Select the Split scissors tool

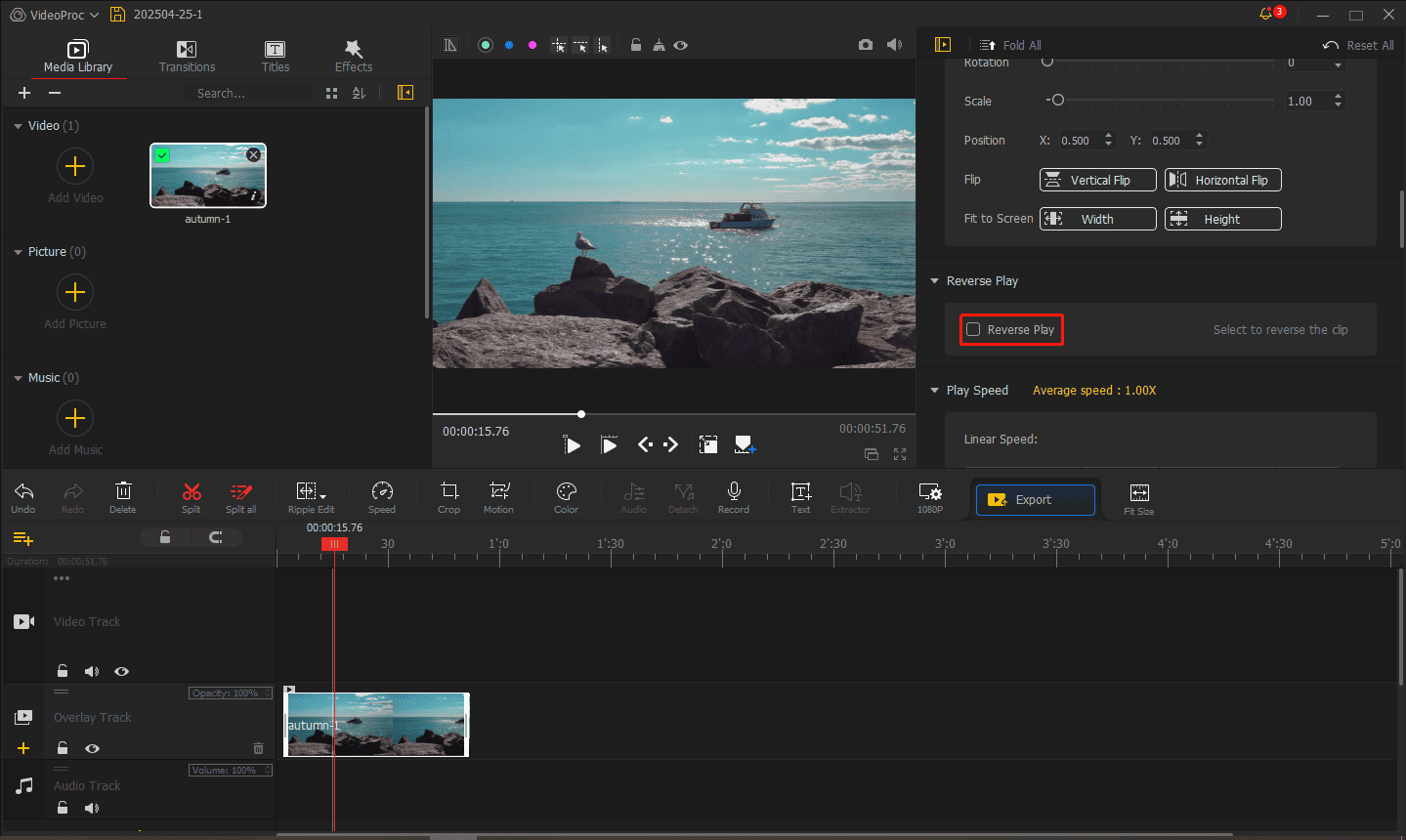coord(192,497)
